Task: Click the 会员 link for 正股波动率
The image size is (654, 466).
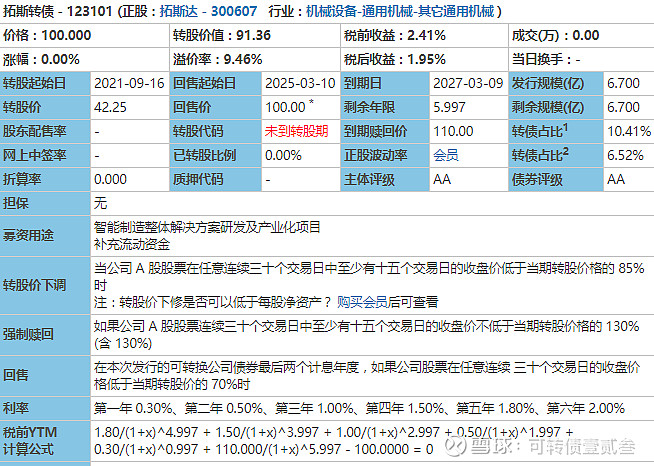Action: pyautogui.click(x=446, y=156)
